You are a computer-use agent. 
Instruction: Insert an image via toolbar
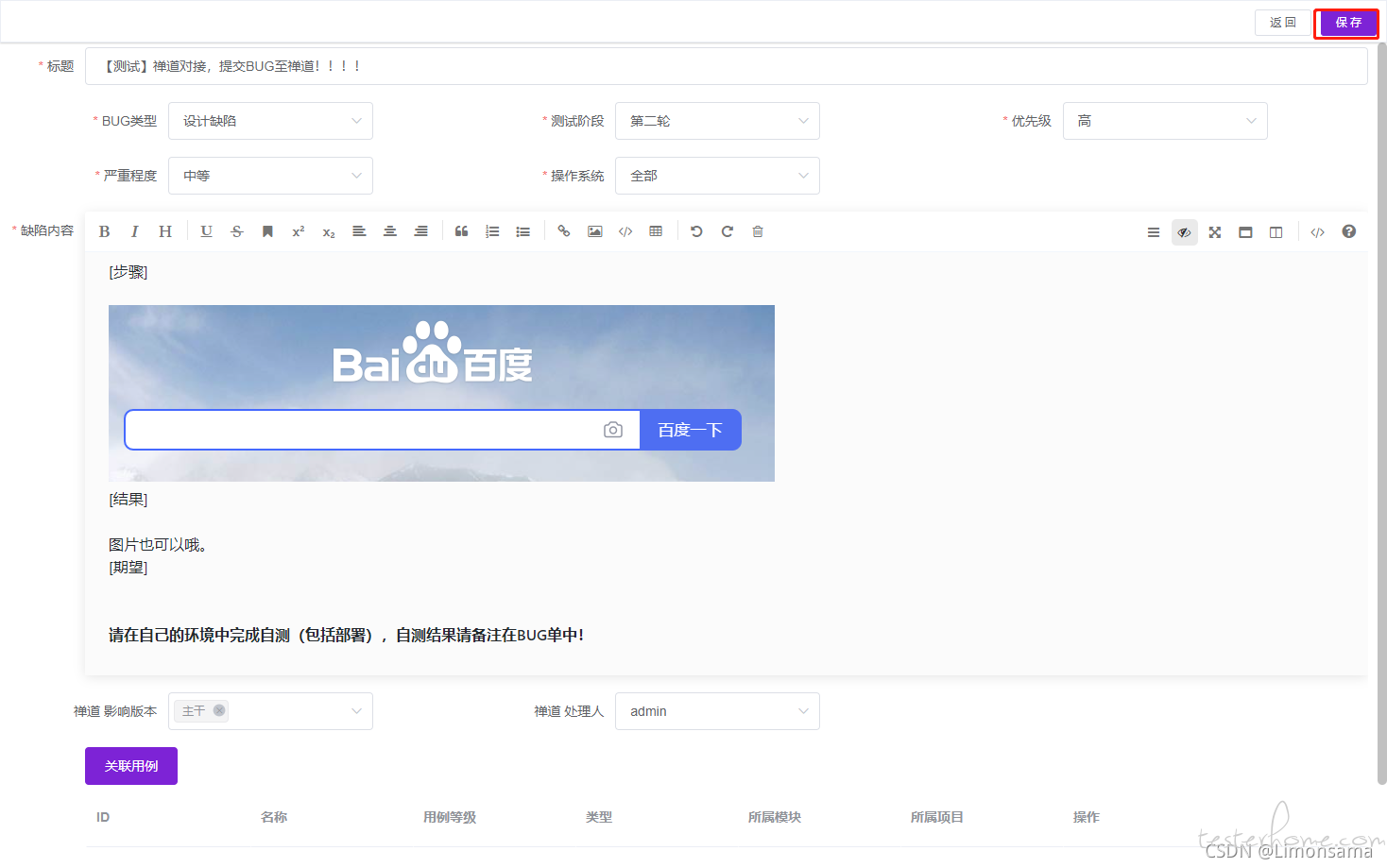point(594,231)
